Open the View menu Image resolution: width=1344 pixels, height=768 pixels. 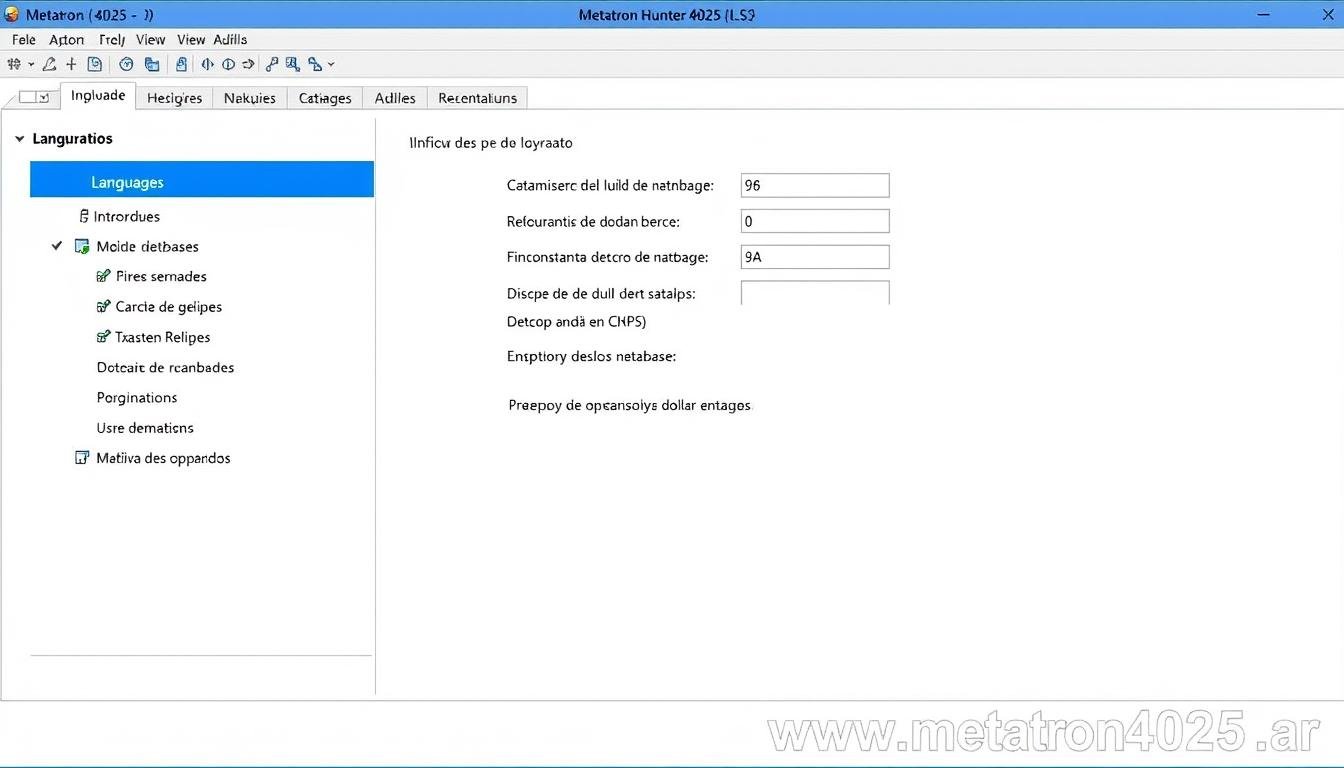point(150,39)
